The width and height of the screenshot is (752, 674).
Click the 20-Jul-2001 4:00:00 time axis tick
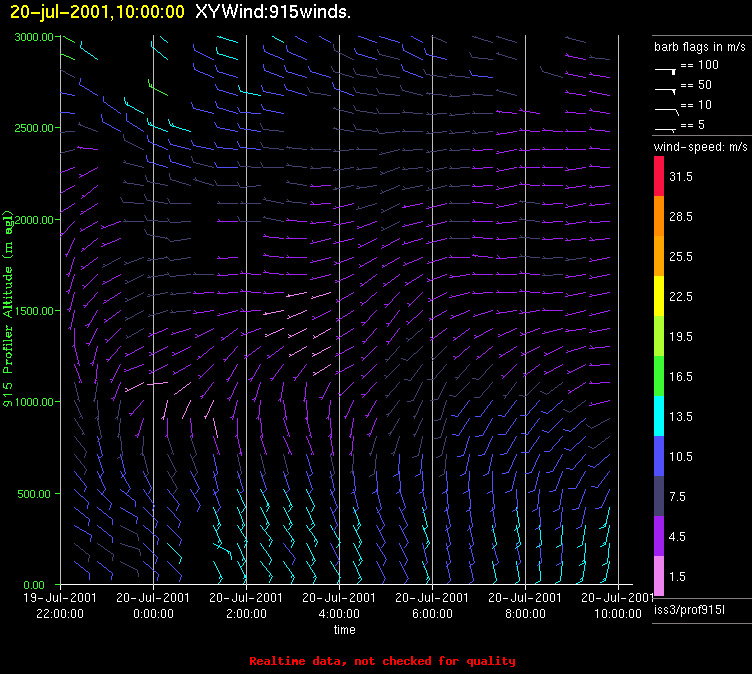click(x=340, y=605)
